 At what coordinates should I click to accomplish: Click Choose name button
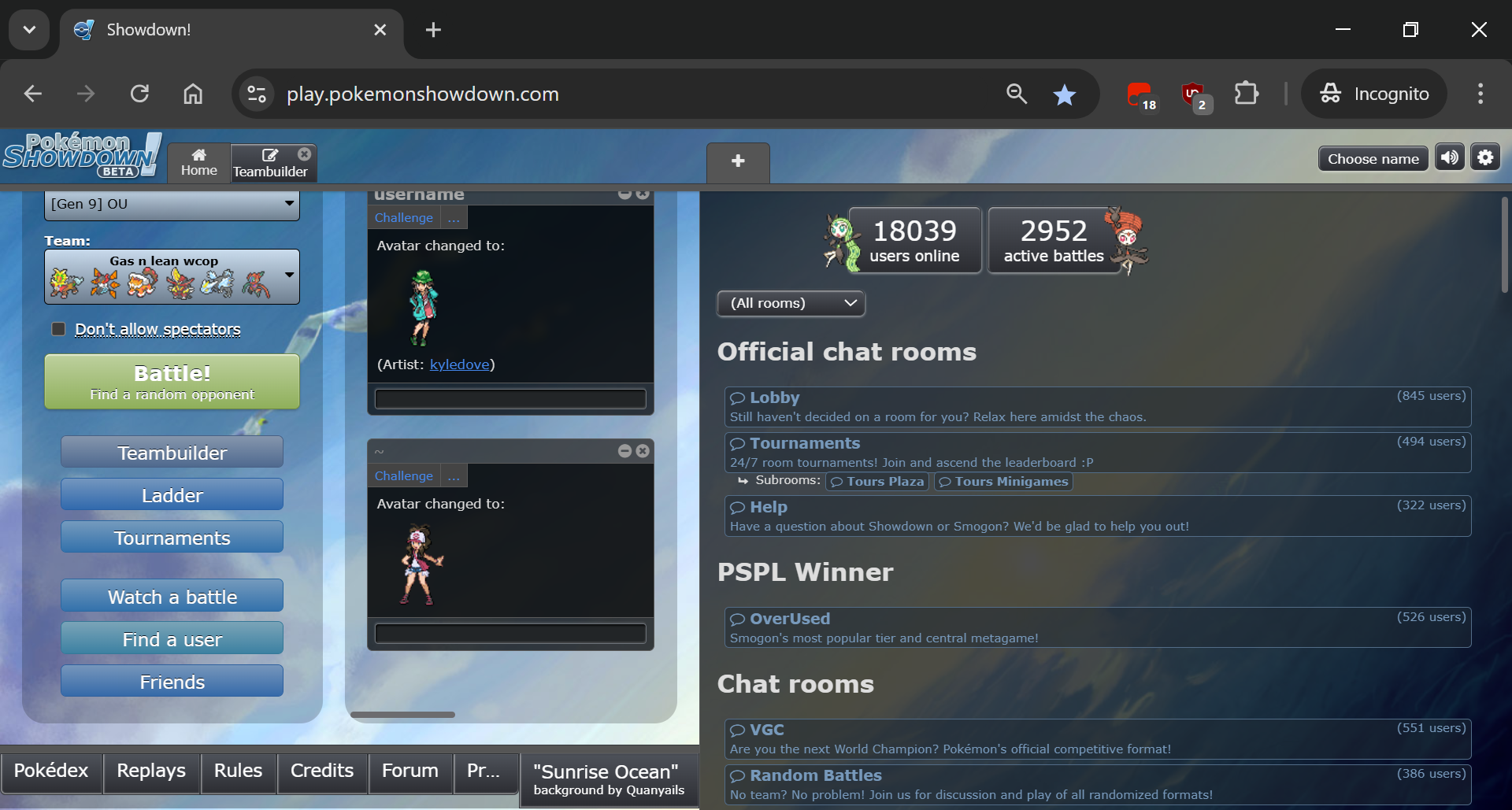pos(1373,159)
